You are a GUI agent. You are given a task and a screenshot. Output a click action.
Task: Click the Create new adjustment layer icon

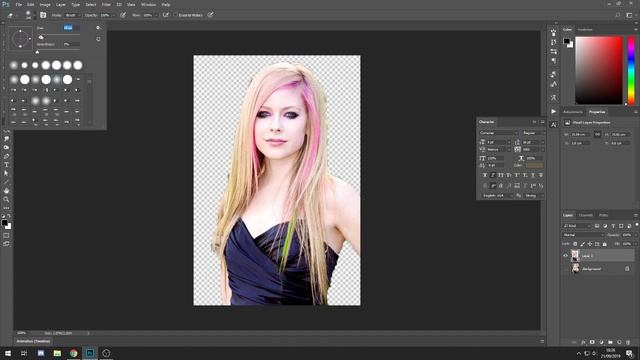[601, 342]
